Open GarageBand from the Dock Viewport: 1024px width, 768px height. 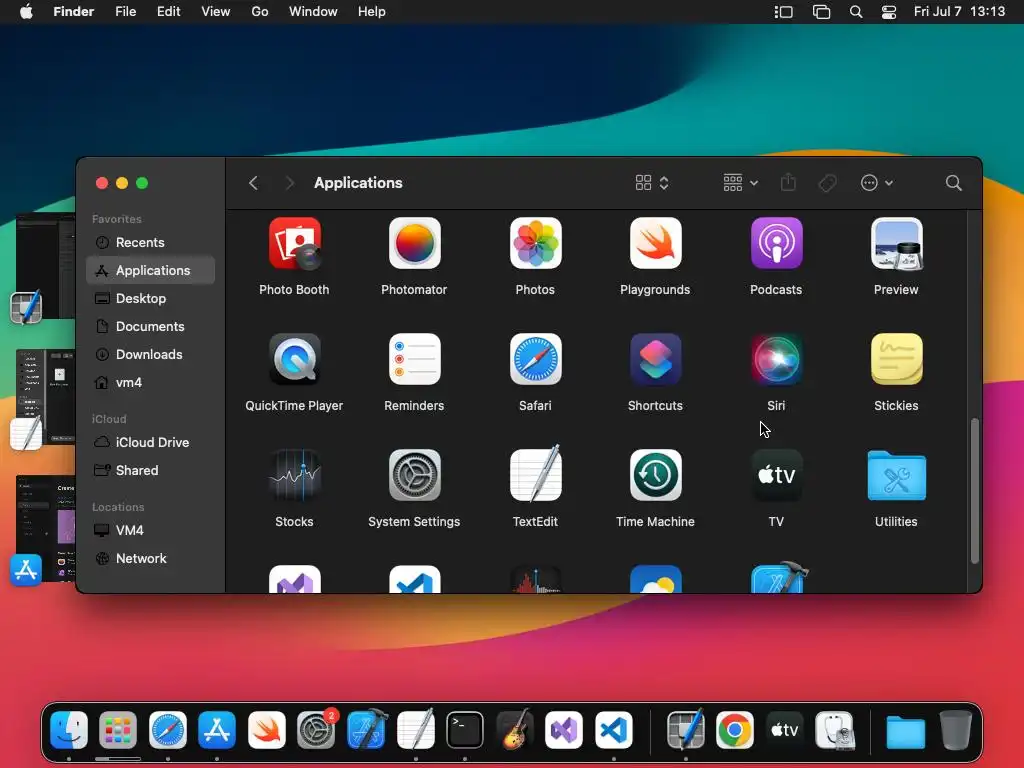point(515,730)
